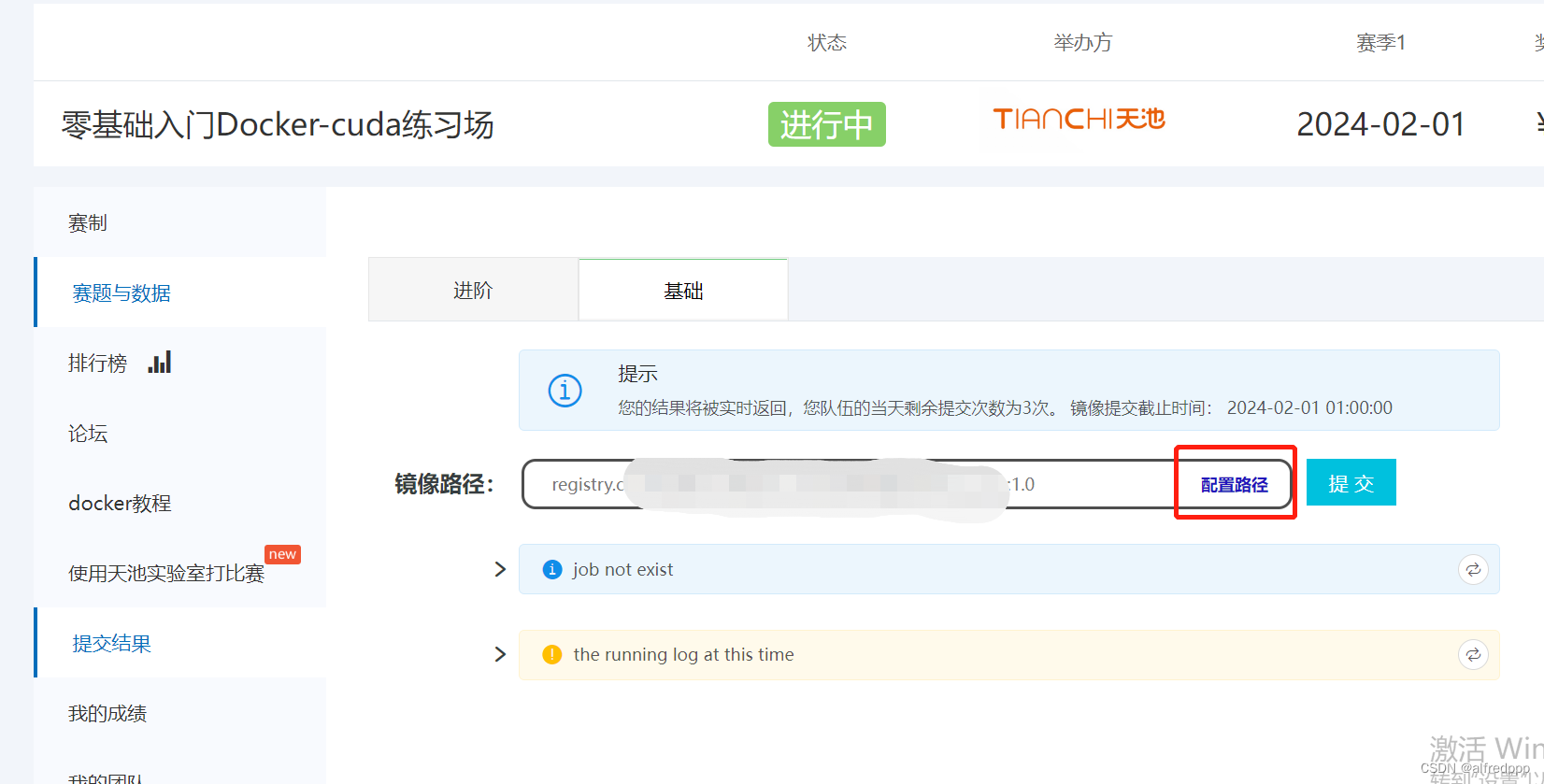
Task: Click the 举办方 column header
Action: [x=1083, y=42]
